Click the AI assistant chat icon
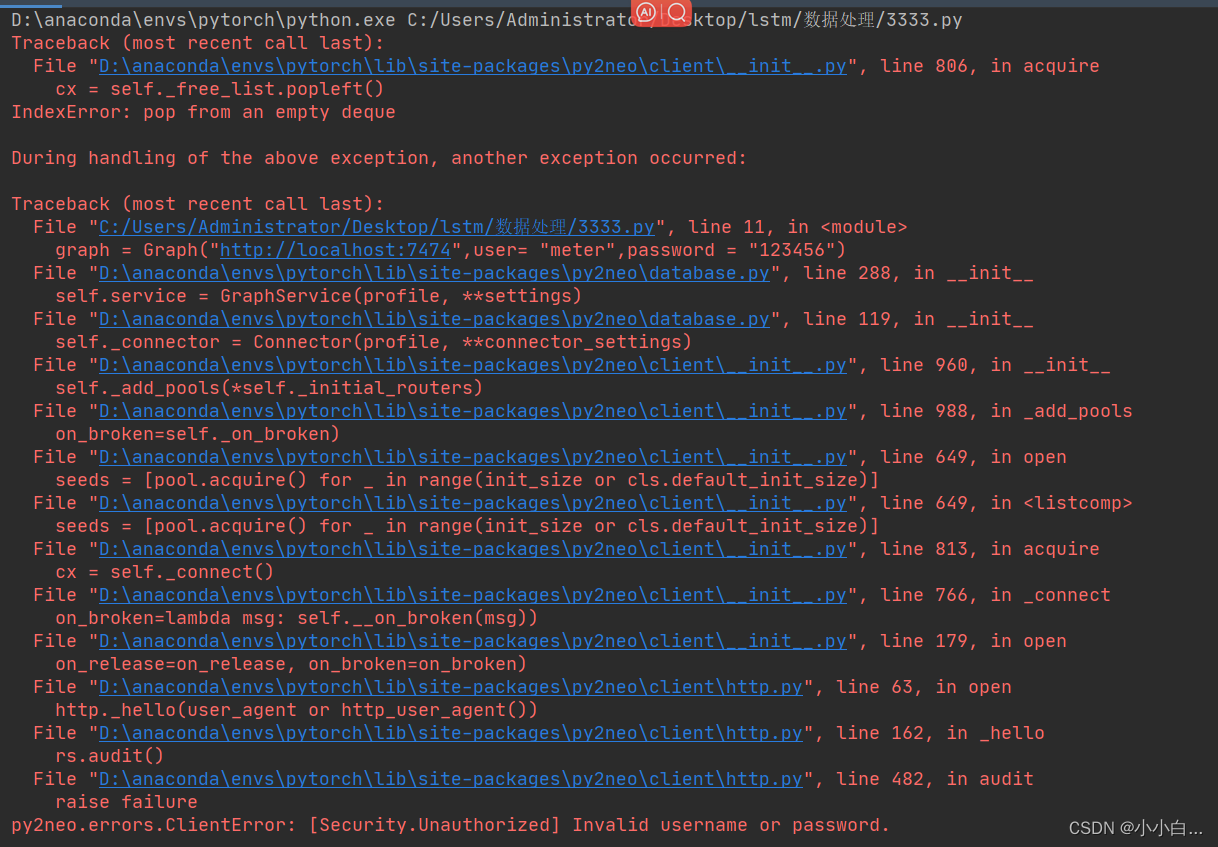 coord(645,13)
